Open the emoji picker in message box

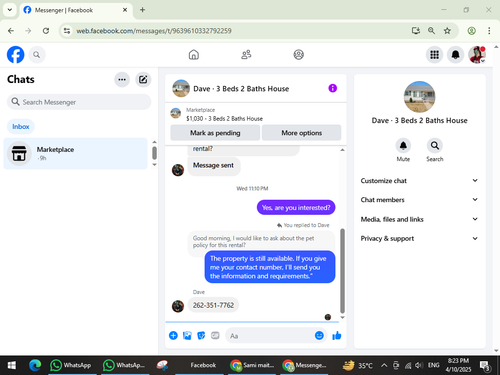(x=319, y=335)
